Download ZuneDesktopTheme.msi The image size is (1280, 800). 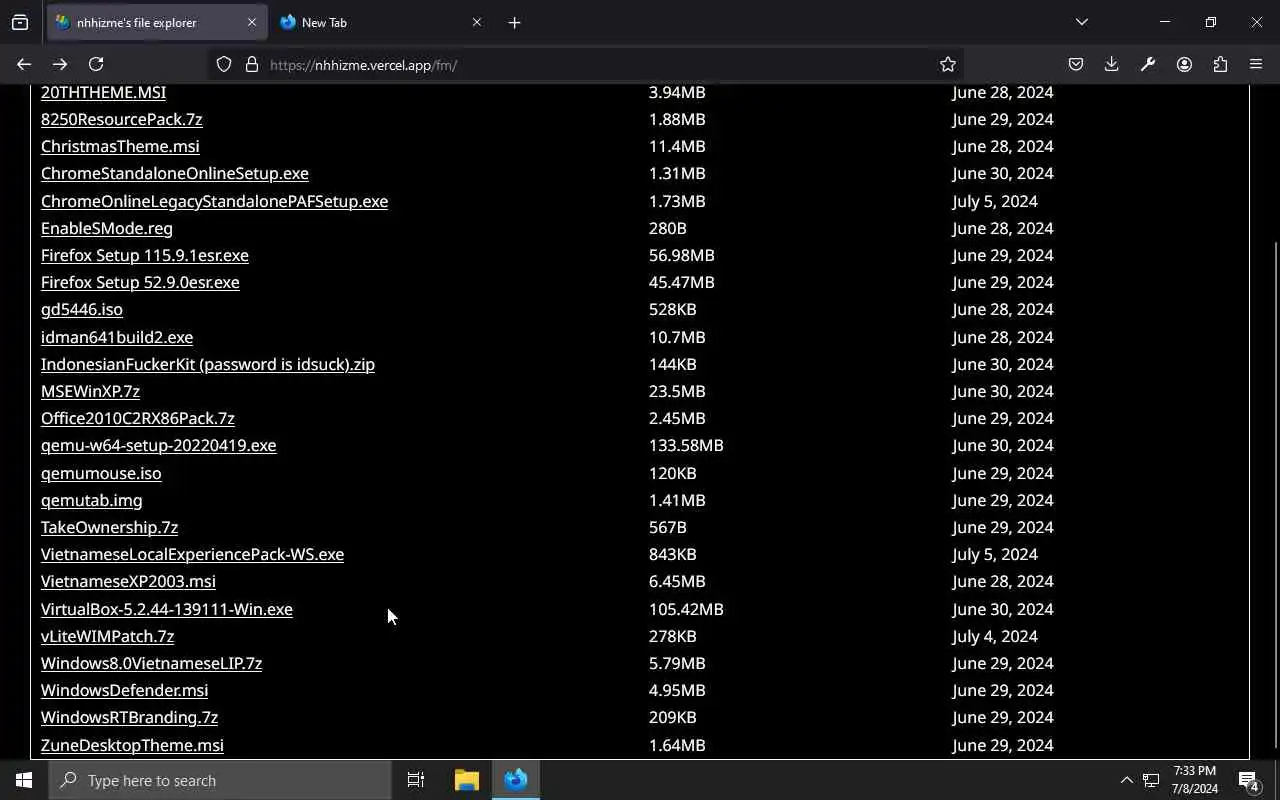click(x=132, y=745)
